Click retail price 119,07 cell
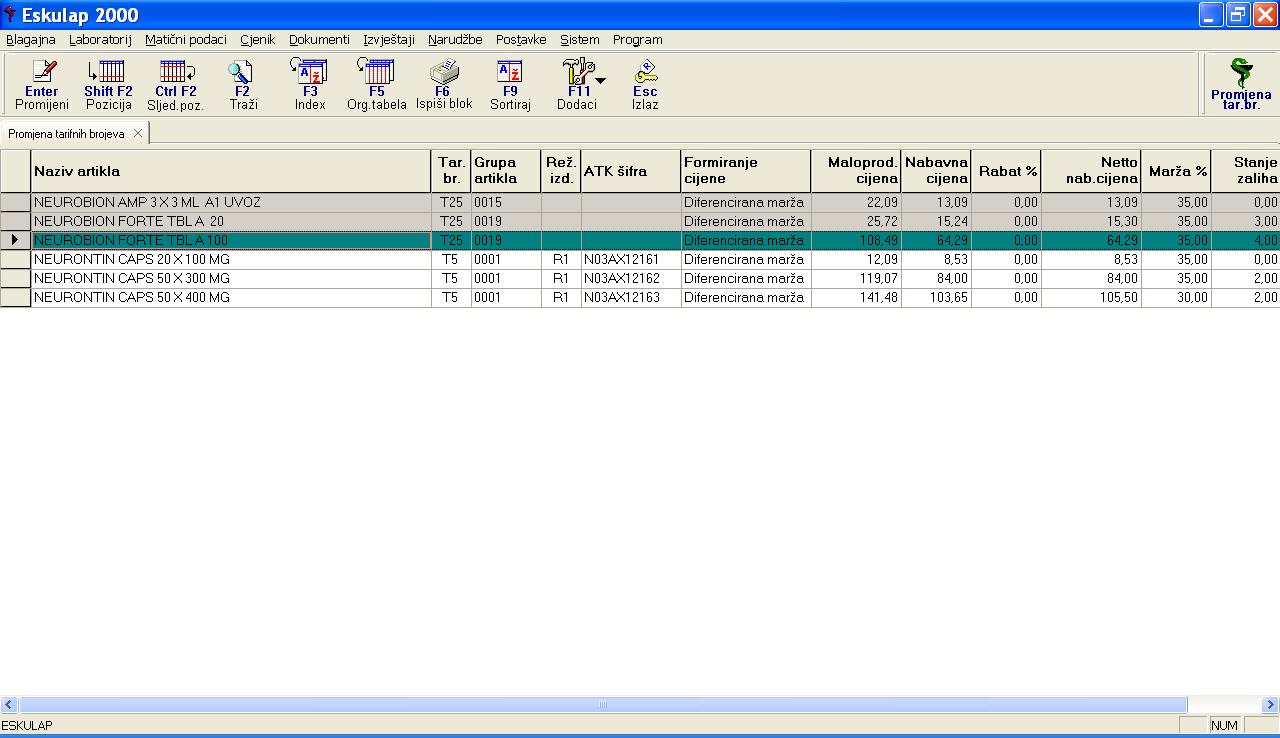 (856, 278)
